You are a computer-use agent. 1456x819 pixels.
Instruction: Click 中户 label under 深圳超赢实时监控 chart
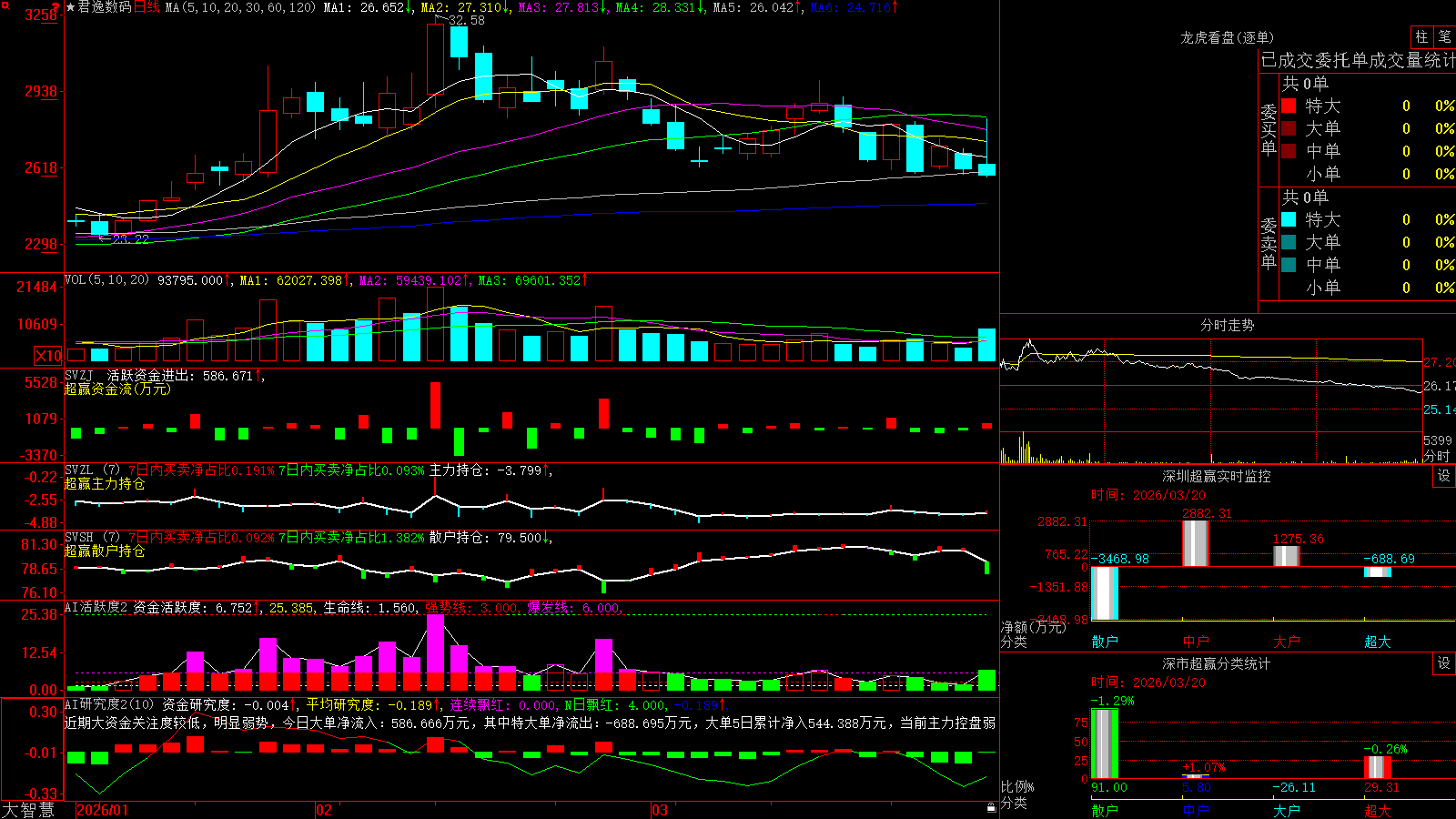point(1196,642)
